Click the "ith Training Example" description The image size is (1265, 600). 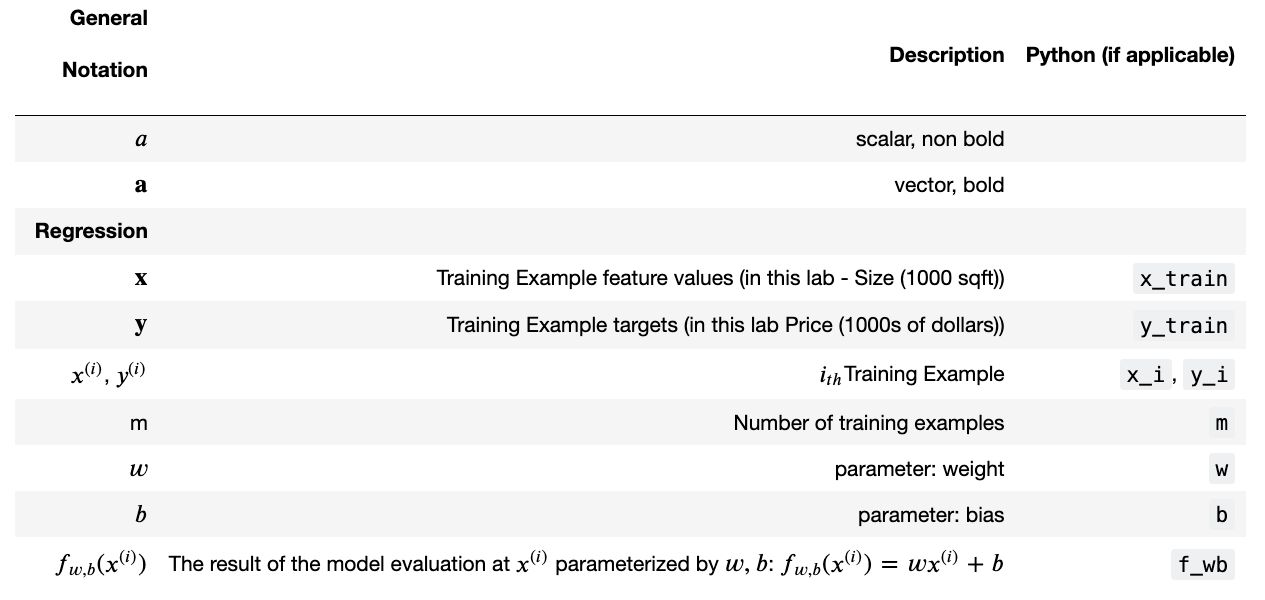(x=910, y=375)
